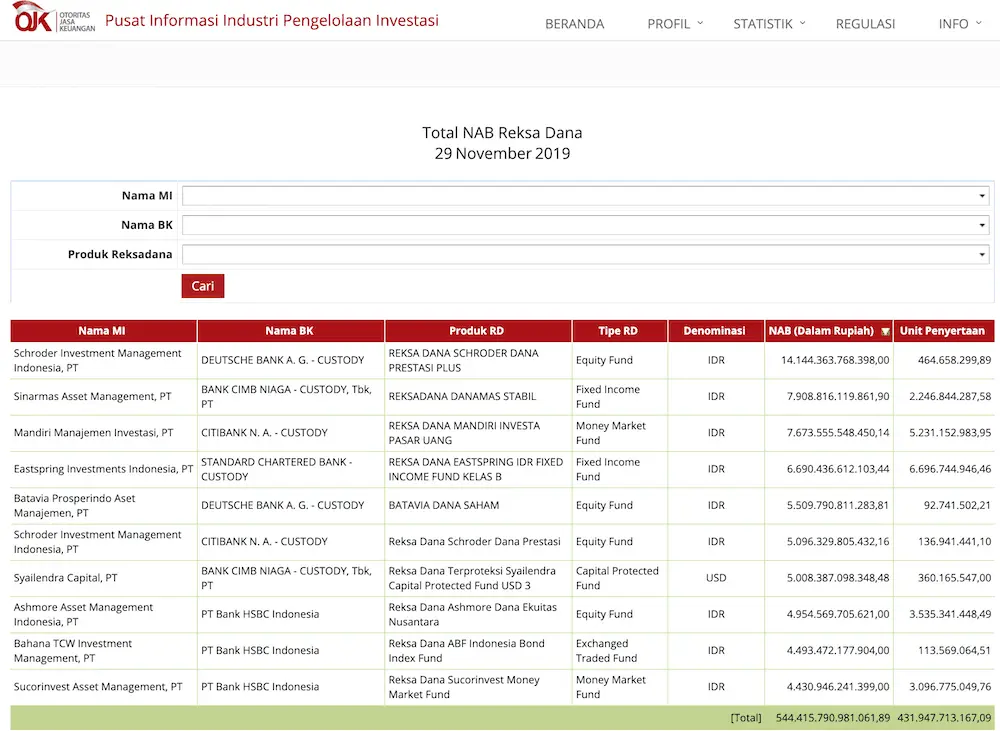
Task: Click the sort arrow in NAB column header
Action: pos(885,331)
